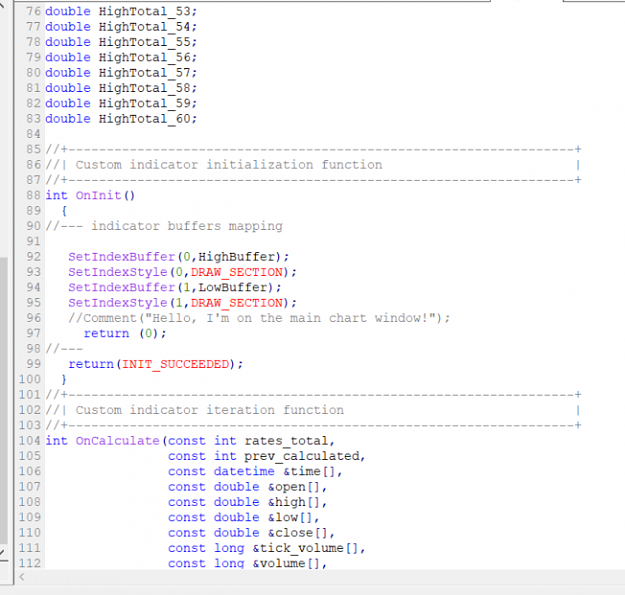Click '&time[]' parameter on line 106
625x595 pixels.
point(309,471)
